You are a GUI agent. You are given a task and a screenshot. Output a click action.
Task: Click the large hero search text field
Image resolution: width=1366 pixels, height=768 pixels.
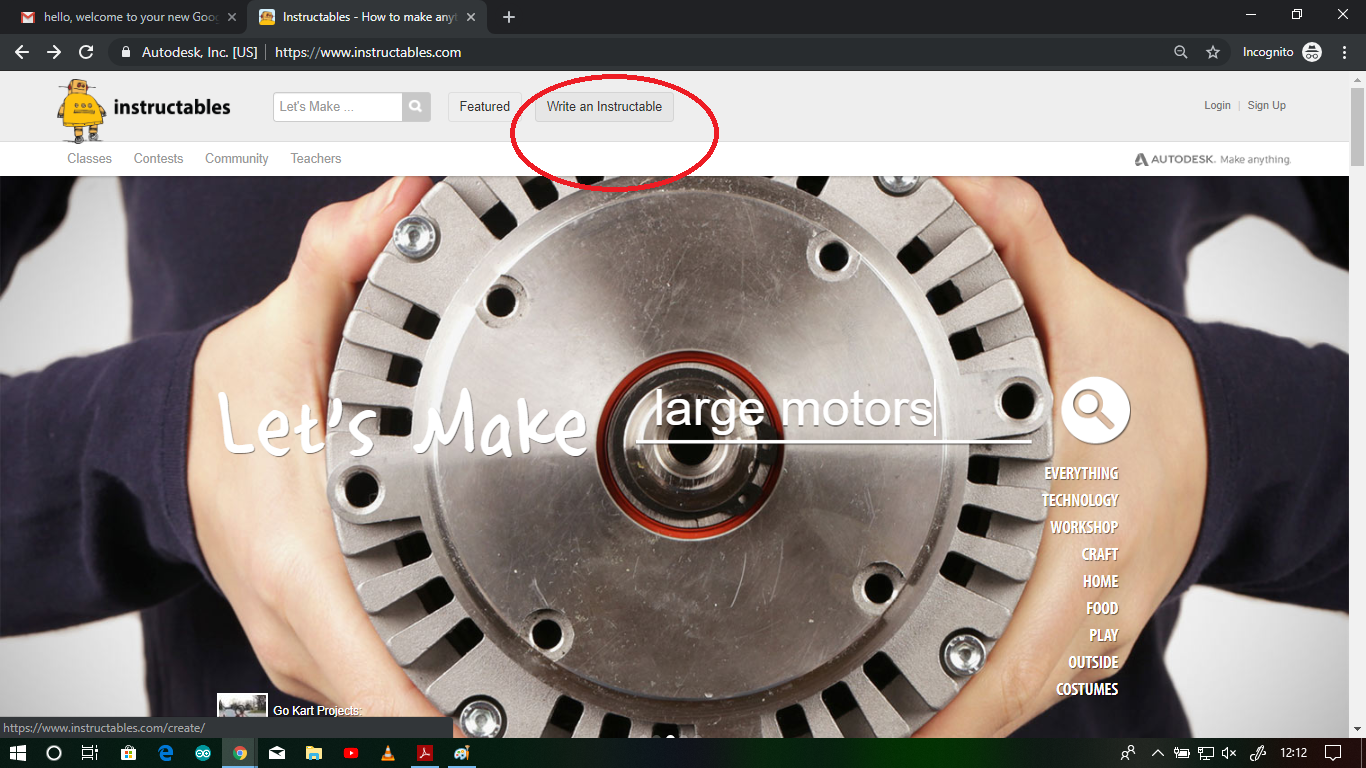point(834,411)
